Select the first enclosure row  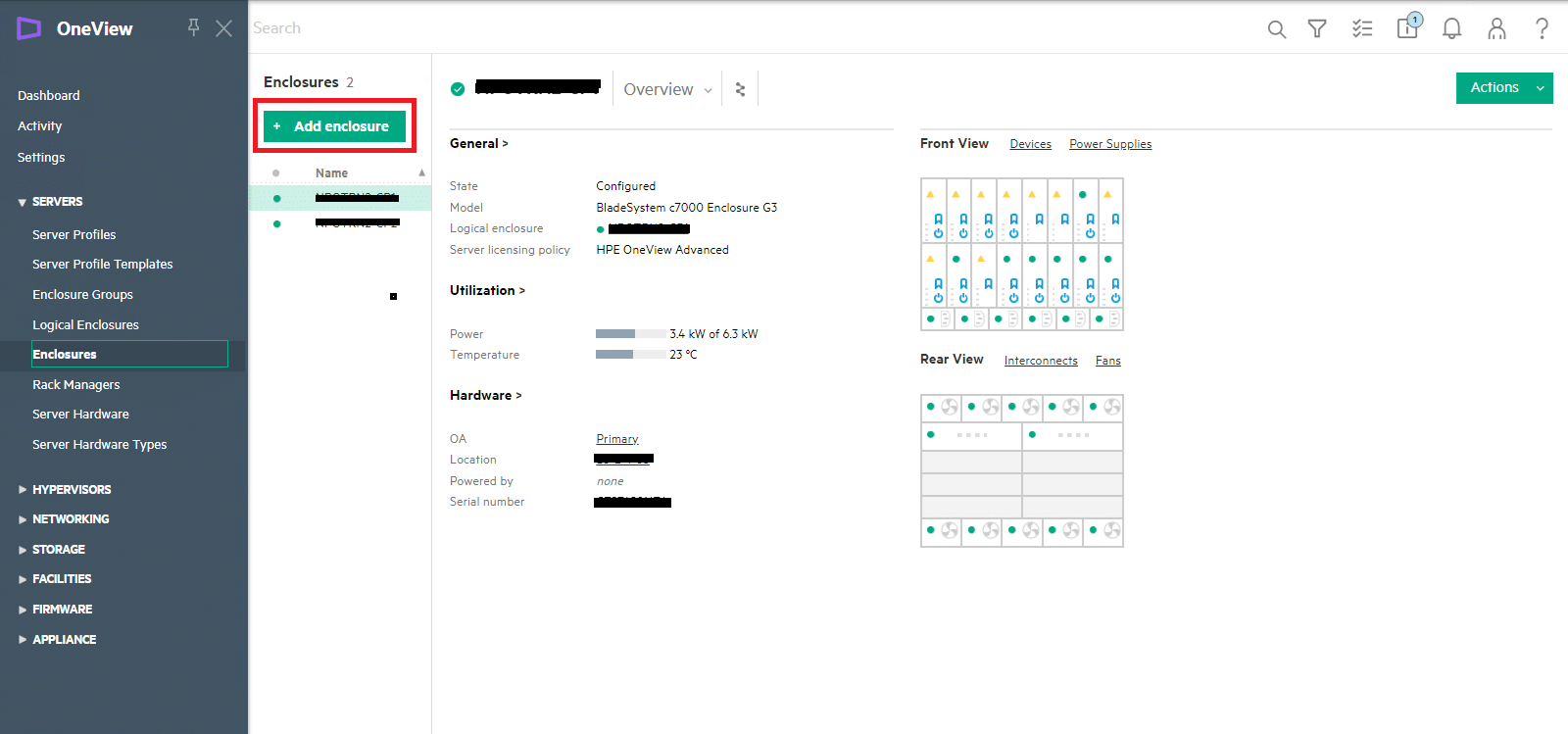point(339,198)
